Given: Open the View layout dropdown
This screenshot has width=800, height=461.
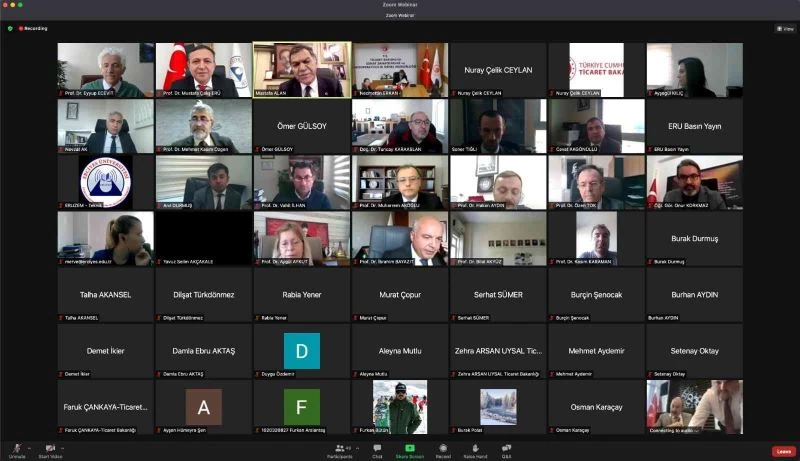Looking at the screenshot, I should pyautogui.click(x=785, y=28).
